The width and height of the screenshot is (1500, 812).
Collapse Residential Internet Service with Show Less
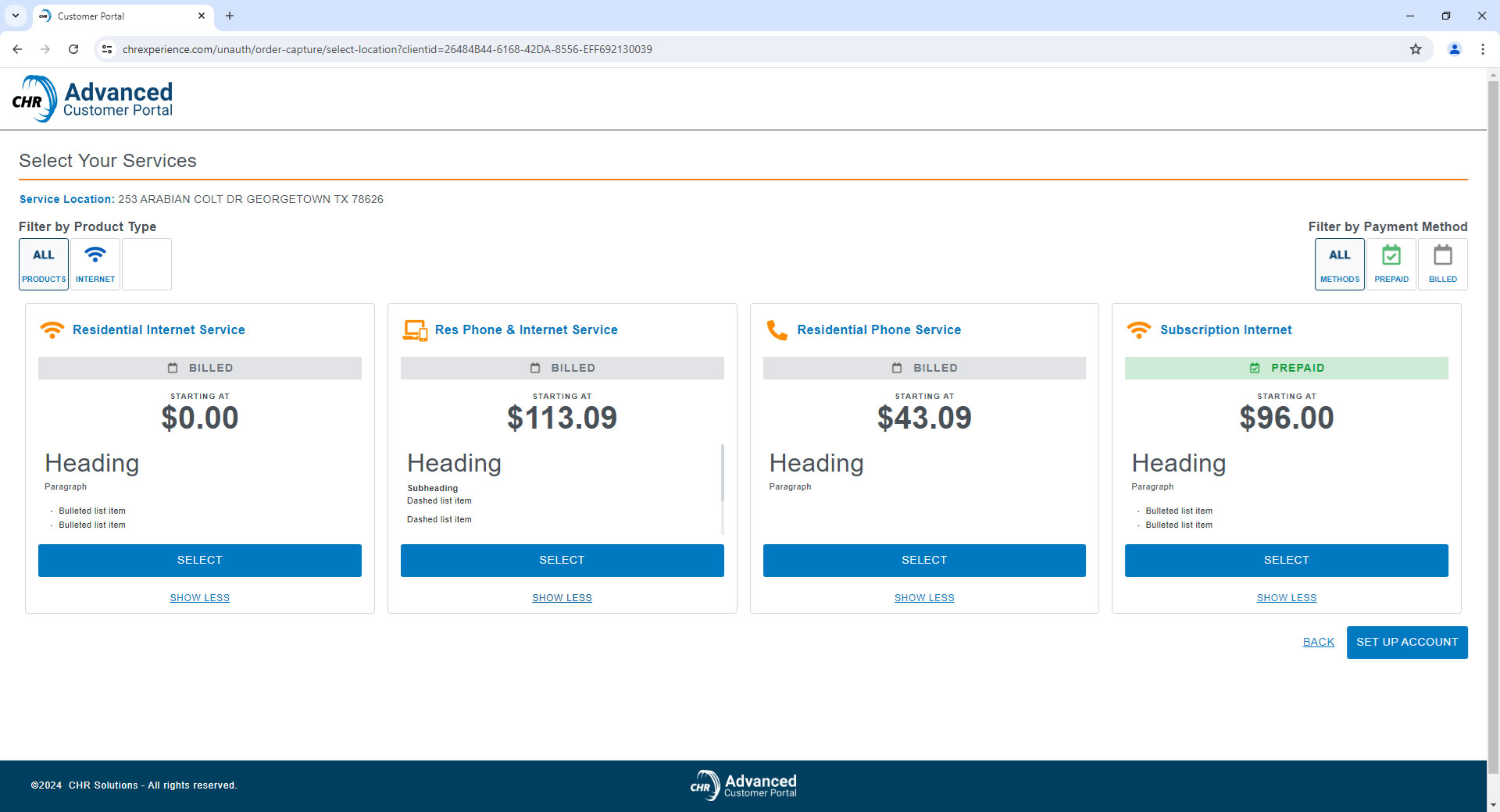coord(199,598)
